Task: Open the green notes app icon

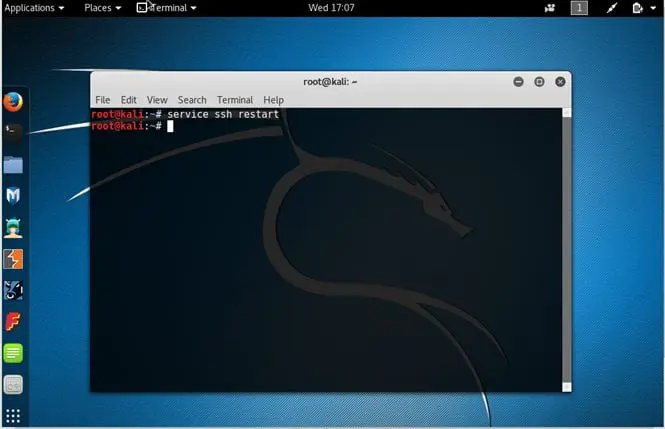Action: [13, 353]
